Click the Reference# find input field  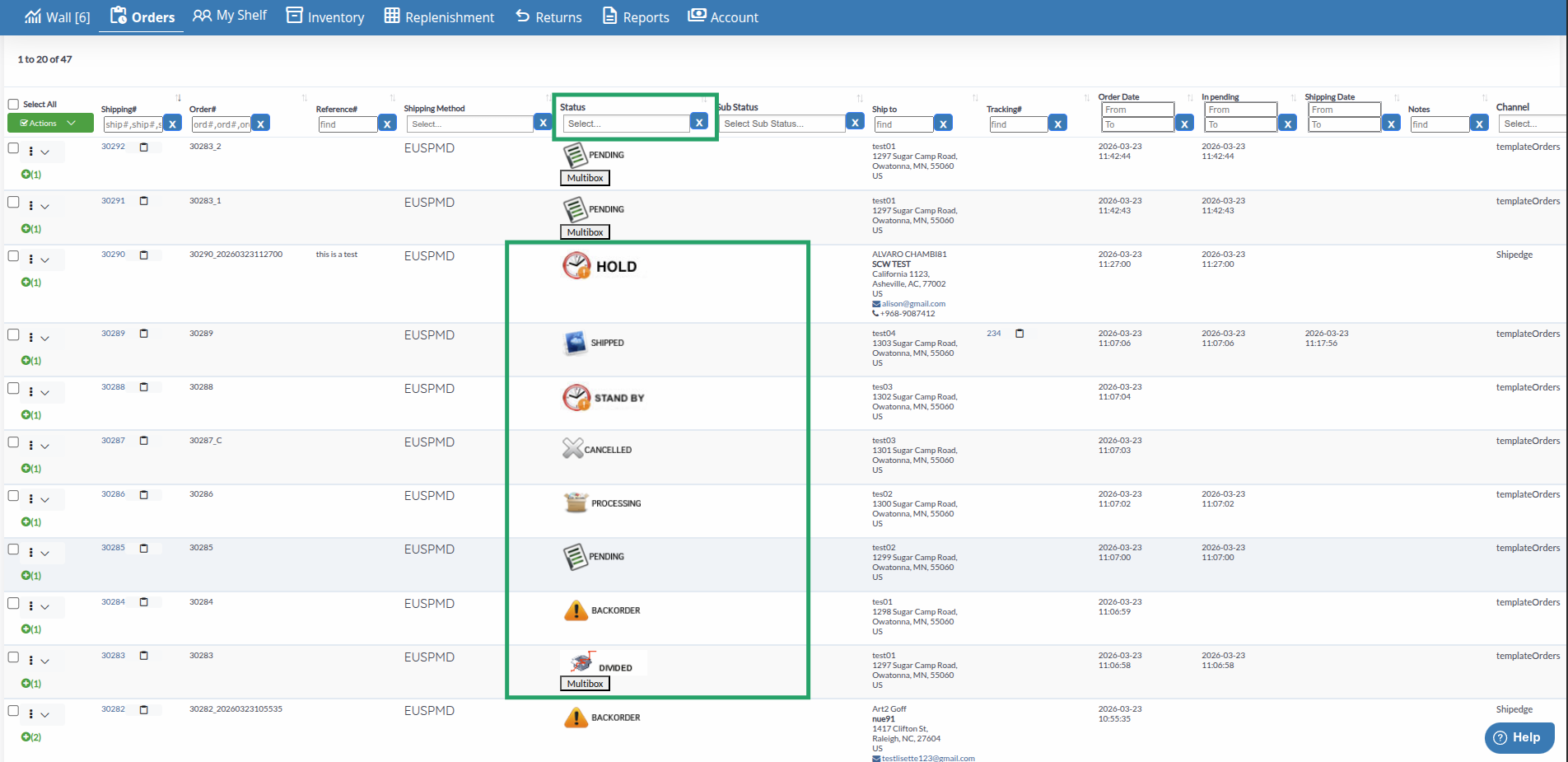coord(348,124)
